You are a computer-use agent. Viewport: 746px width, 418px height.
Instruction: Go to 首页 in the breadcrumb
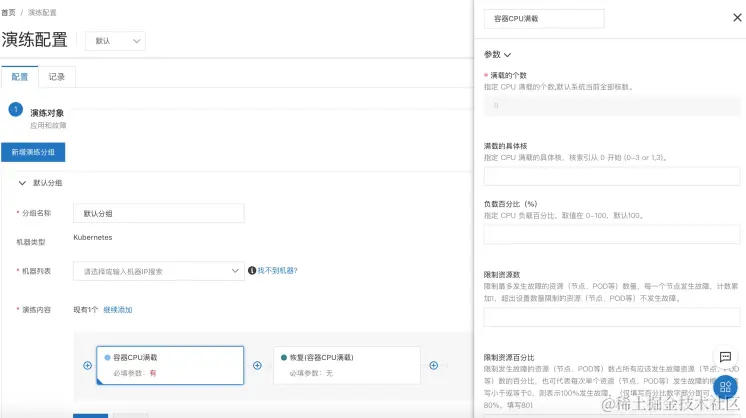(8, 12)
